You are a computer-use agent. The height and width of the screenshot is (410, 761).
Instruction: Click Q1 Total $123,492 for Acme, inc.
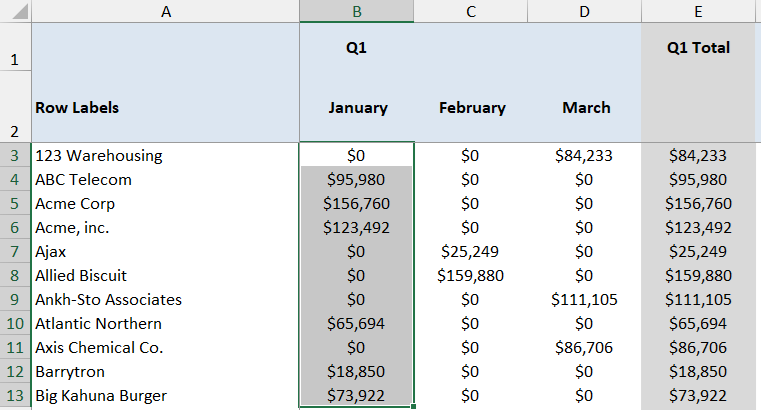pyautogui.click(x=698, y=228)
